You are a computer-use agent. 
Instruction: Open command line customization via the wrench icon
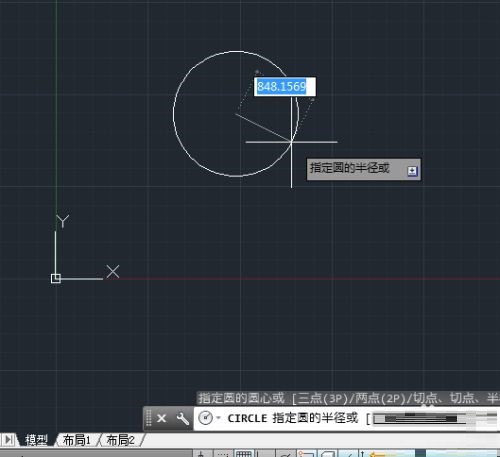182,418
